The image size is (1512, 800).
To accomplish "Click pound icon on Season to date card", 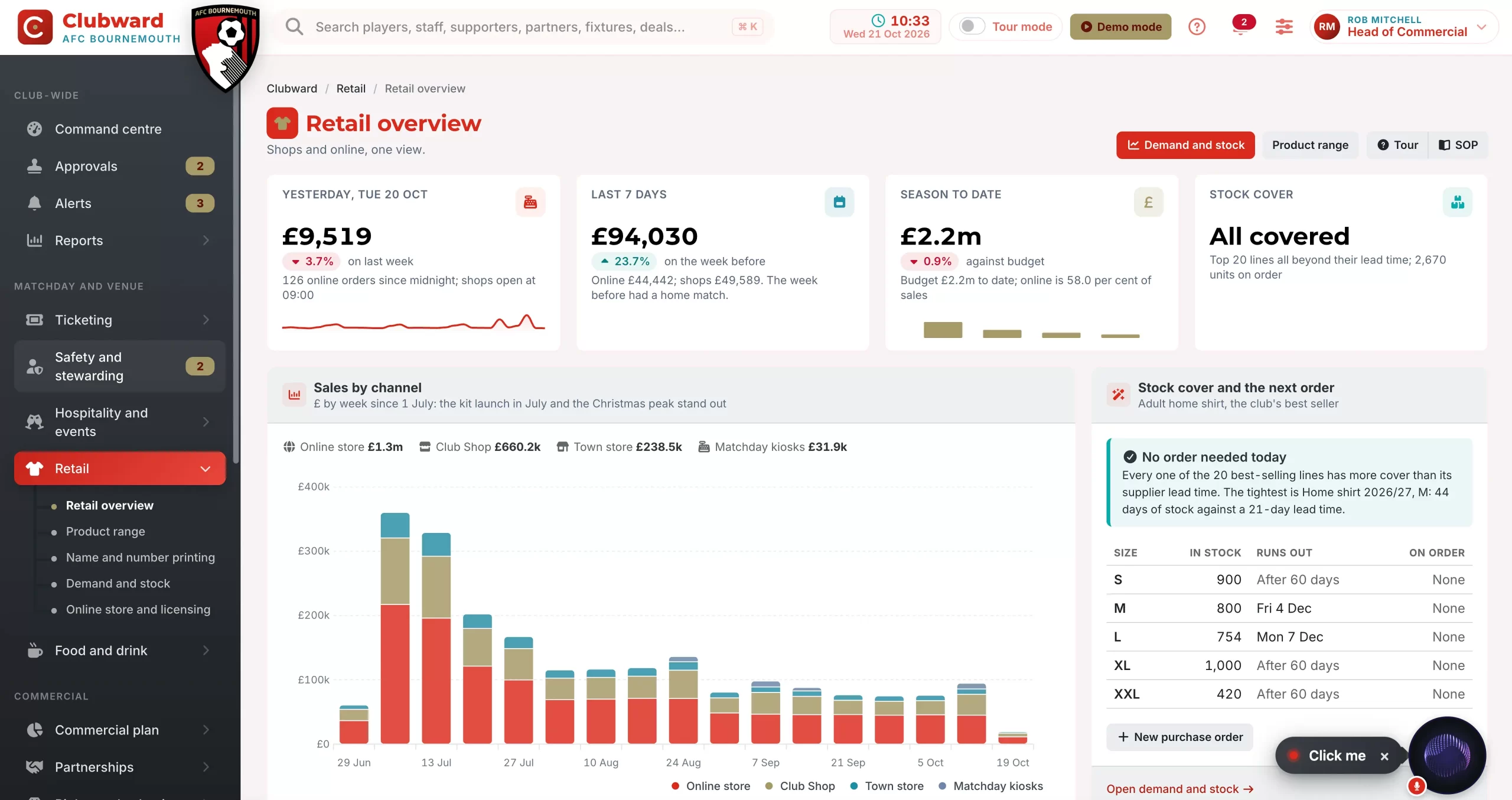I will pyautogui.click(x=1148, y=202).
